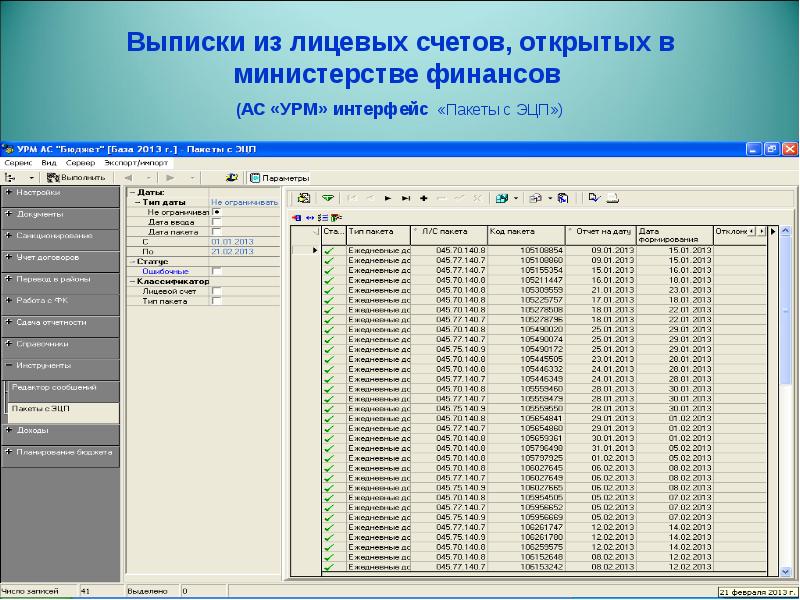Click the start date field 01.01.2013
The image size is (800, 600).
[232, 242]
